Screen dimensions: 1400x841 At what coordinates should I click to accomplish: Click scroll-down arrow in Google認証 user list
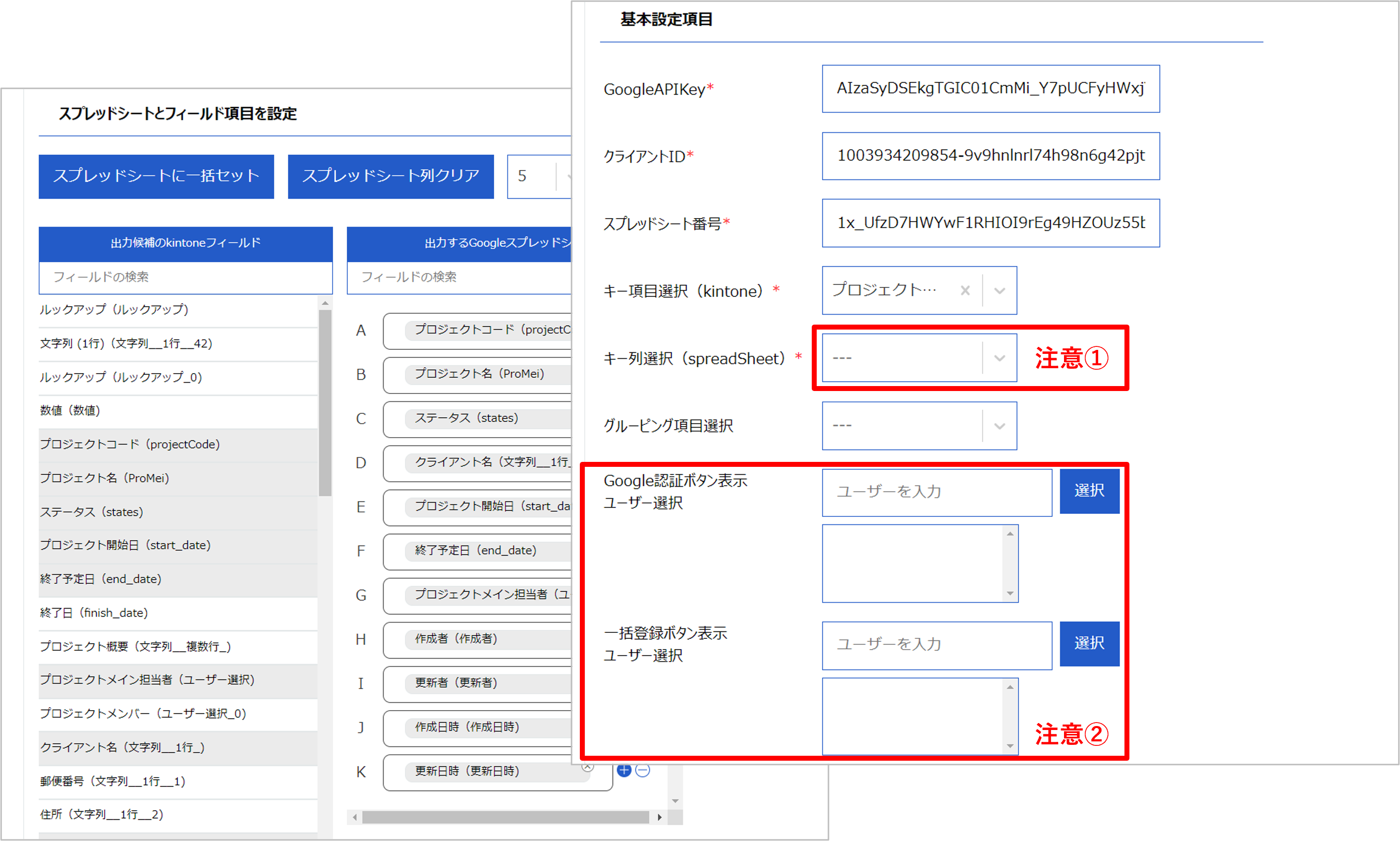click(1010, 593)
